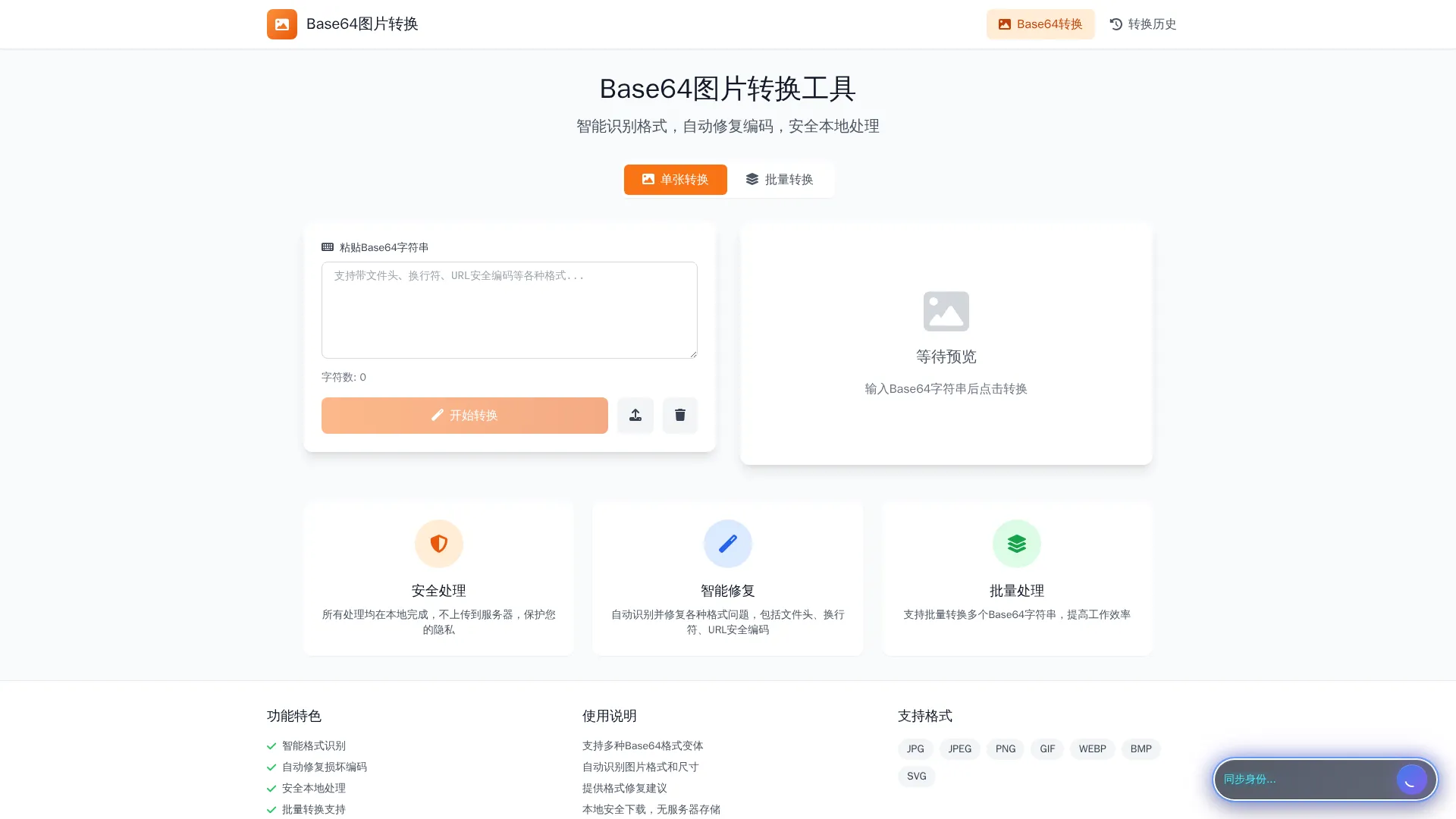
Task: Click the upload file icon
Action: (x=635, y=415)
